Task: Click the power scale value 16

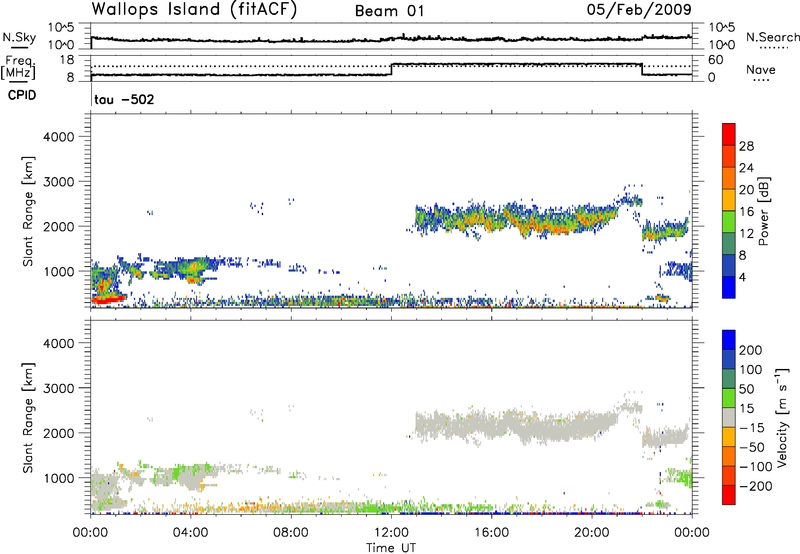Action: pos(746,212)
